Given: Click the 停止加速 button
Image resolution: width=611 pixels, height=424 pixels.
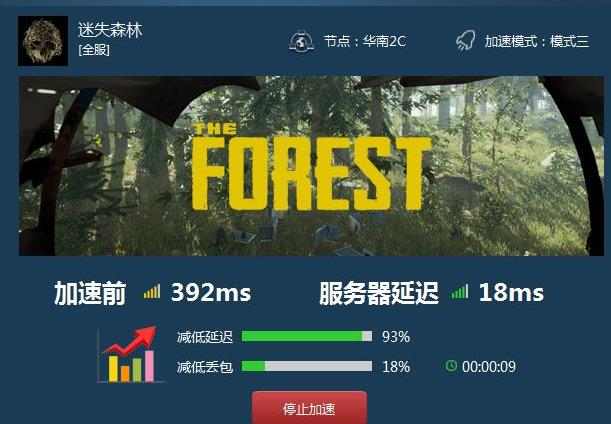Looking at the screenshot, I should click(309, 408).
